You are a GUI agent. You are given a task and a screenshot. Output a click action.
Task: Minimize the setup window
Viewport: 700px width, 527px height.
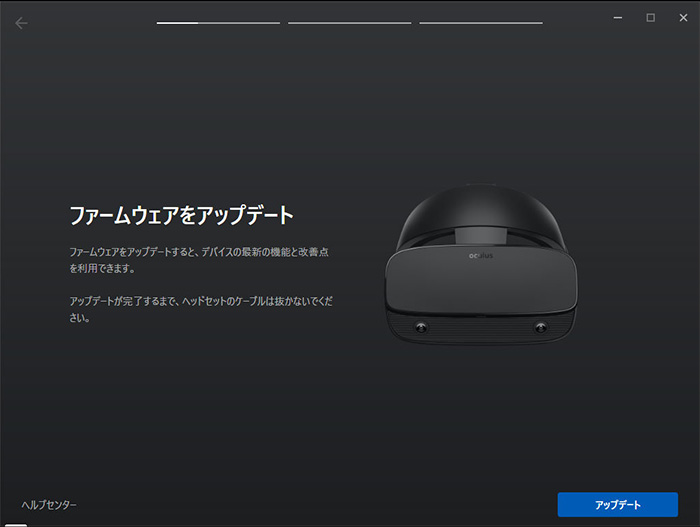[x=618, y=18]
